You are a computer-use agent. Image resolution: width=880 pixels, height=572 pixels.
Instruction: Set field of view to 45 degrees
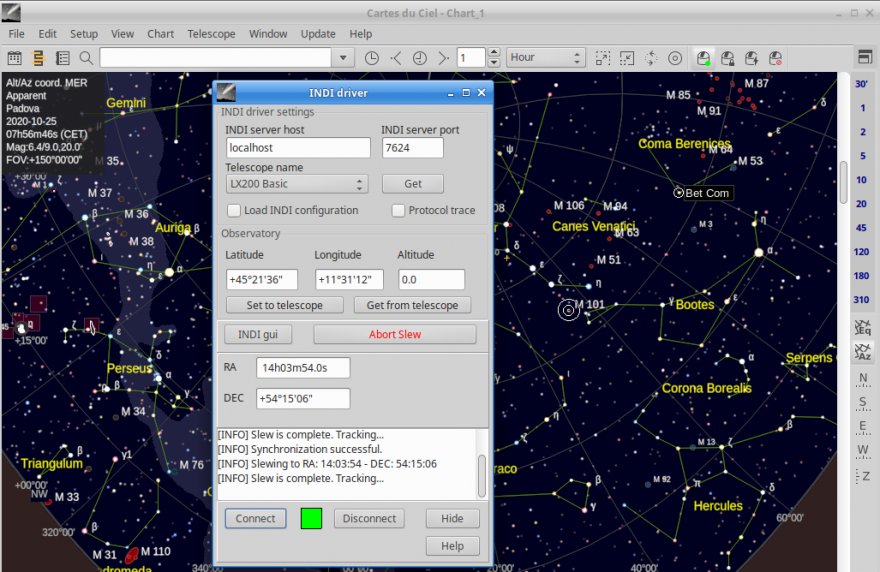tap(861, 228)
